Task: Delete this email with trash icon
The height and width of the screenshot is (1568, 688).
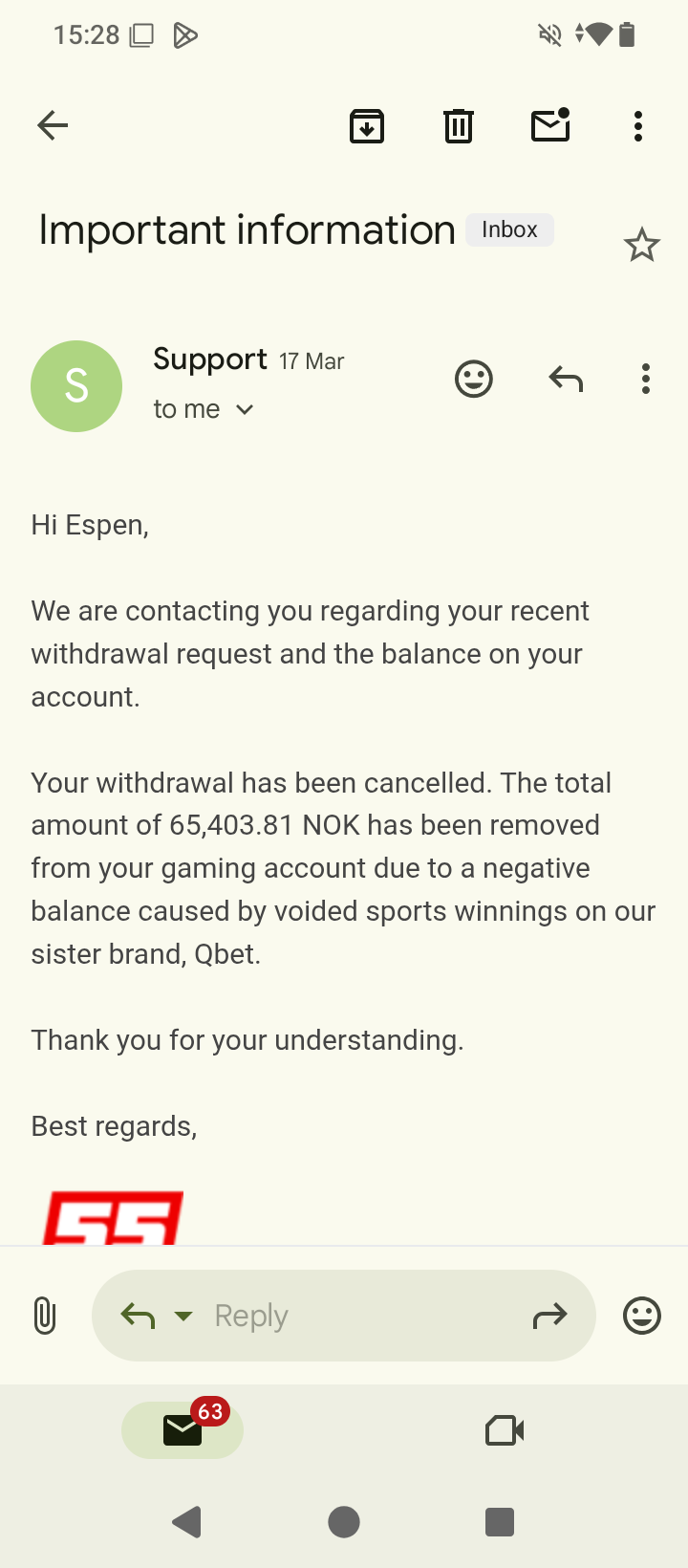Action: point(459,125)
